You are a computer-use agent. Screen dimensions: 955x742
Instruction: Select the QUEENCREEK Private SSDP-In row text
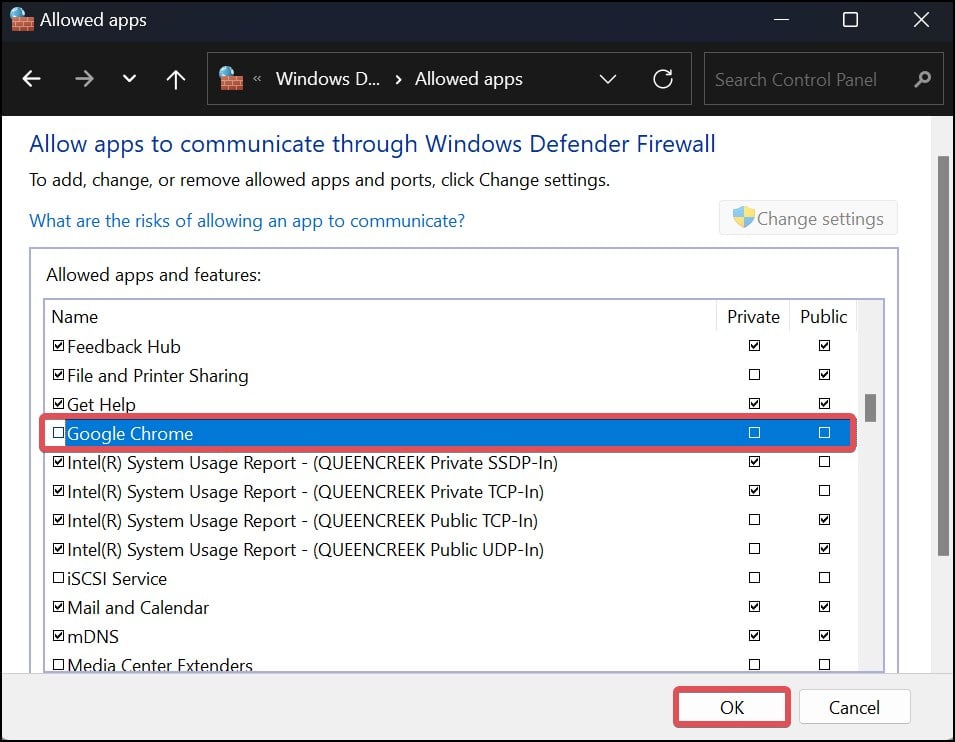[x=312, y=463]
